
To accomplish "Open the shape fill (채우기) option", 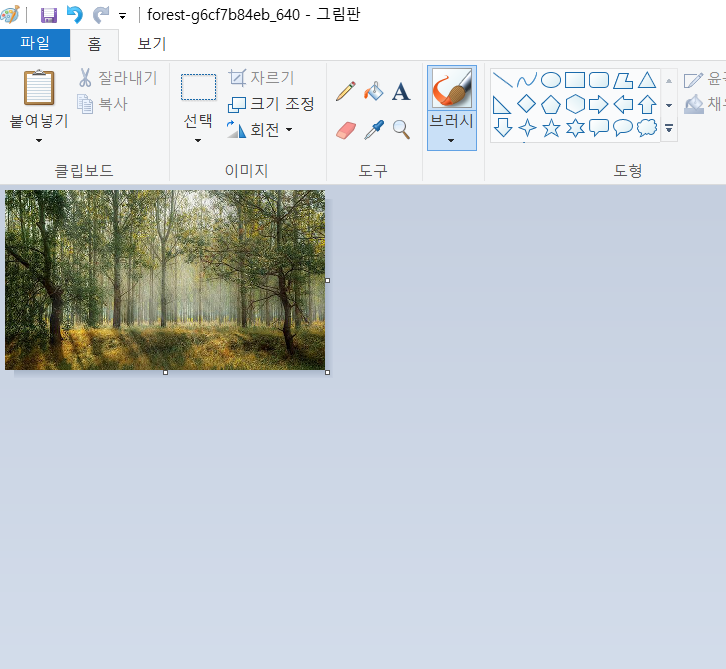I will 705,104.
